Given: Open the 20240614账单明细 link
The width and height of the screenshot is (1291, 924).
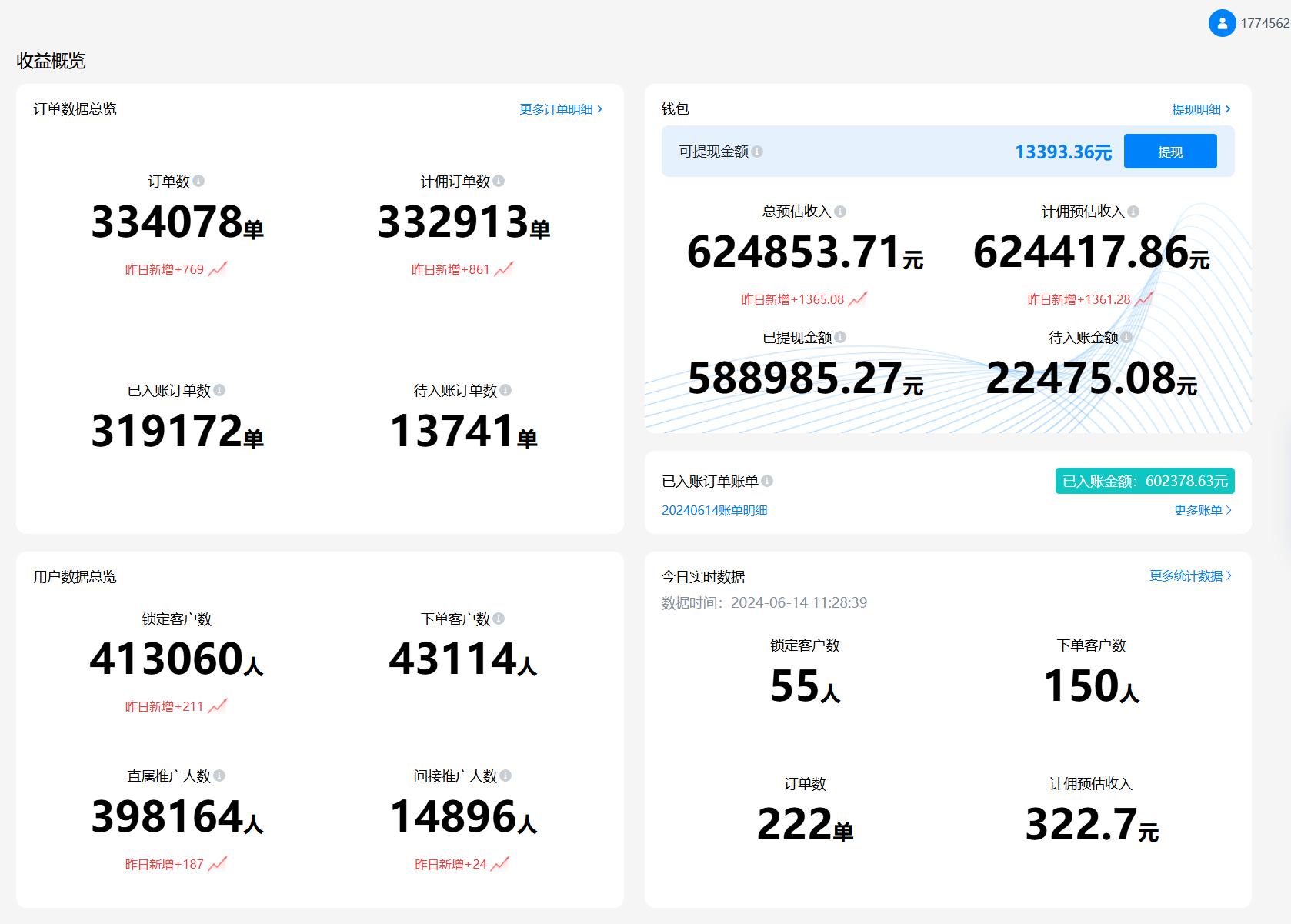Looking at the screenshot, I should point(714,510).
